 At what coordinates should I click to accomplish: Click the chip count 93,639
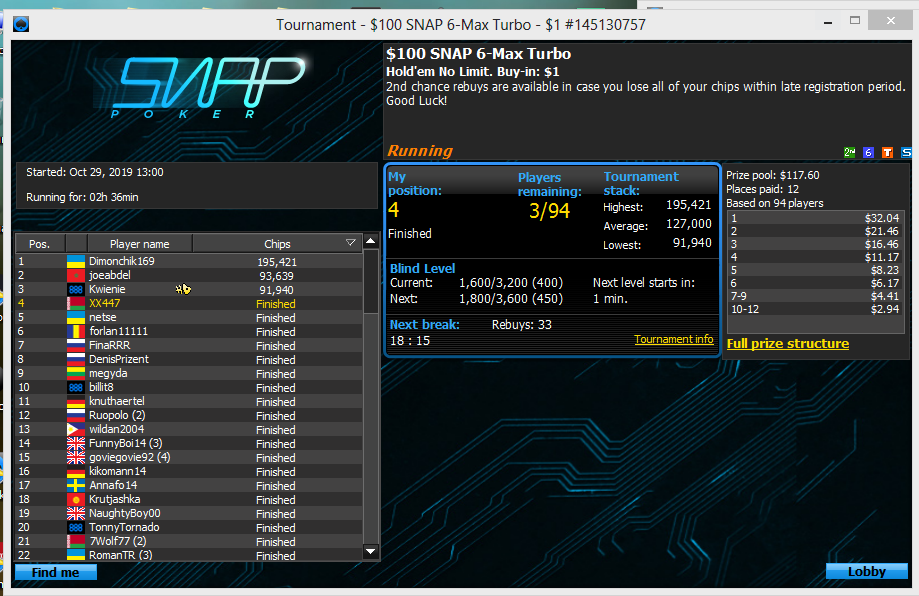277,276
